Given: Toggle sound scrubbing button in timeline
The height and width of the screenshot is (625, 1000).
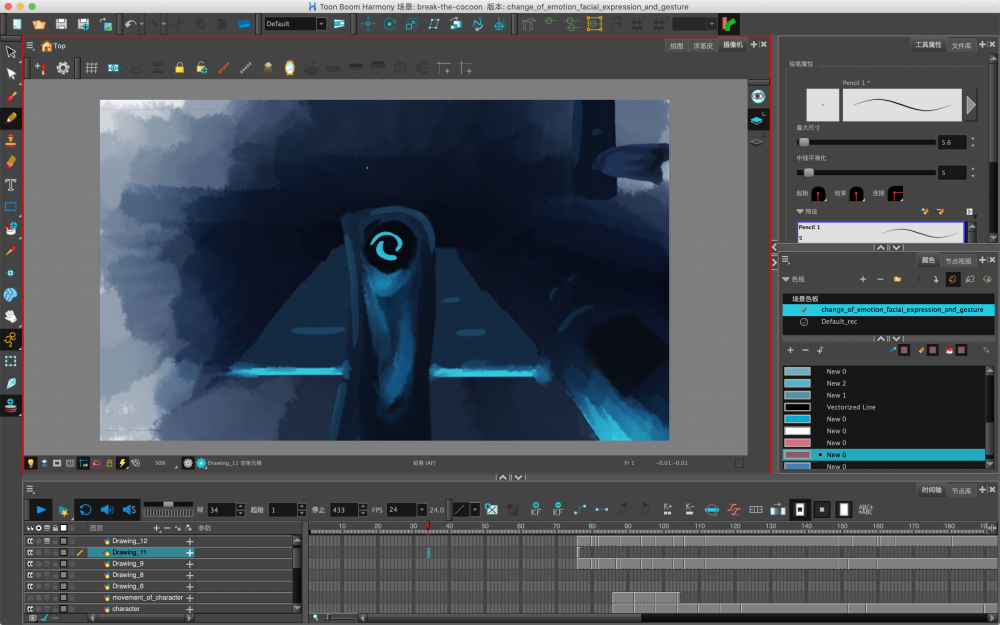Looking at the screenshot, I should [129, 510].
